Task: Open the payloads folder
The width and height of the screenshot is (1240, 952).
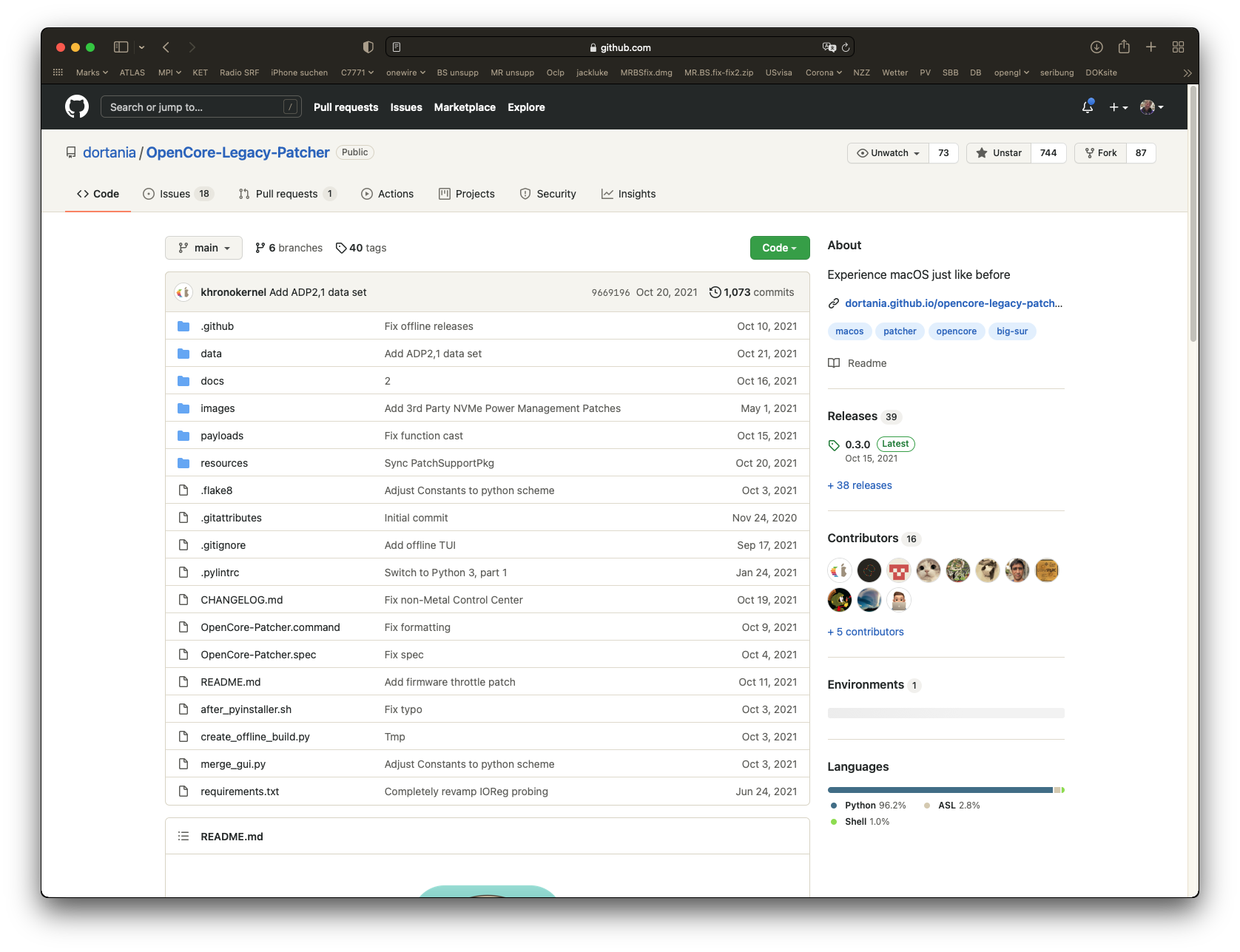Action: click(222, 436)
